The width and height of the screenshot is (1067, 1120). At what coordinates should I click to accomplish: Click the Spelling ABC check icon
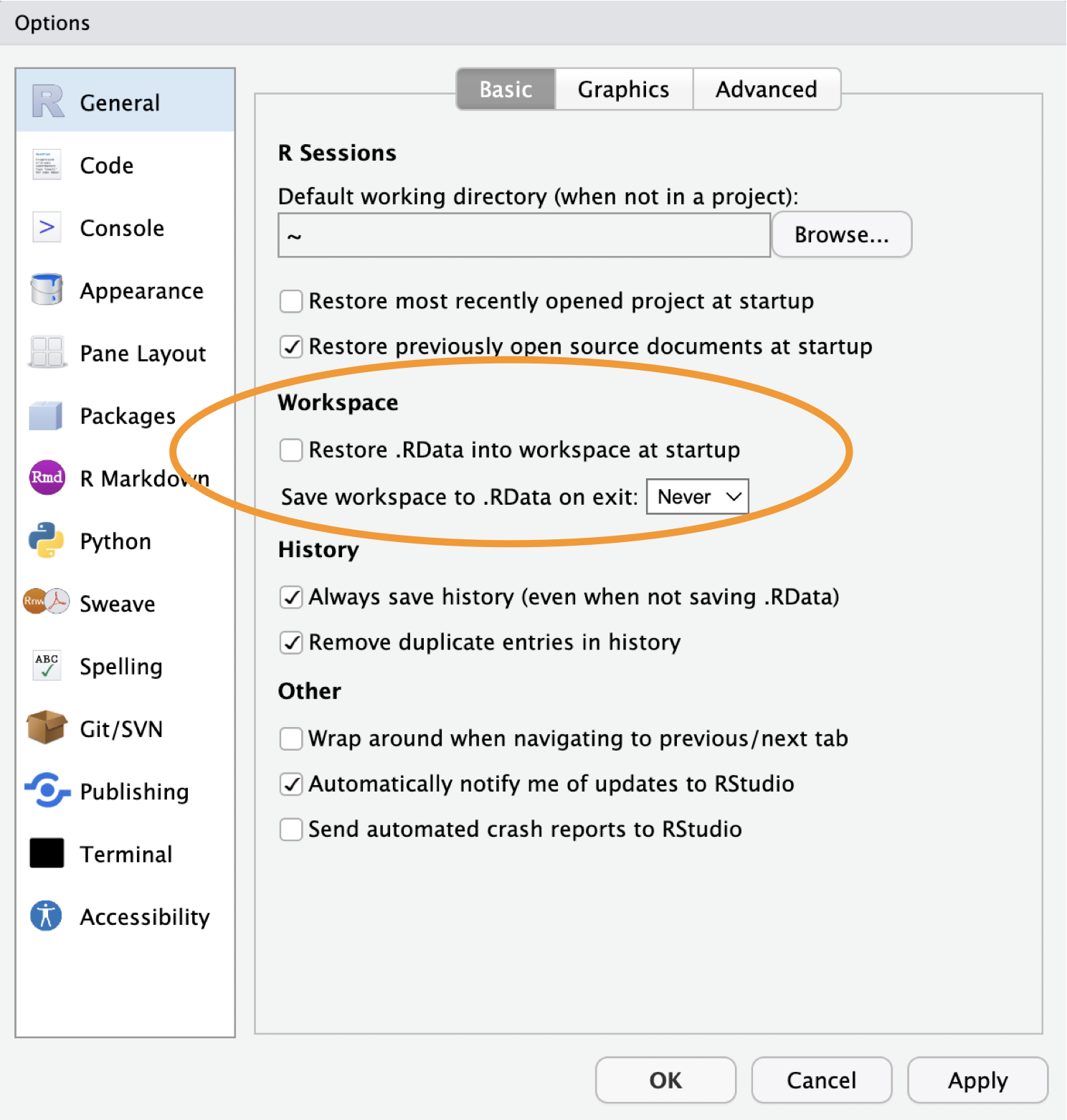click(x=47, y=665)
